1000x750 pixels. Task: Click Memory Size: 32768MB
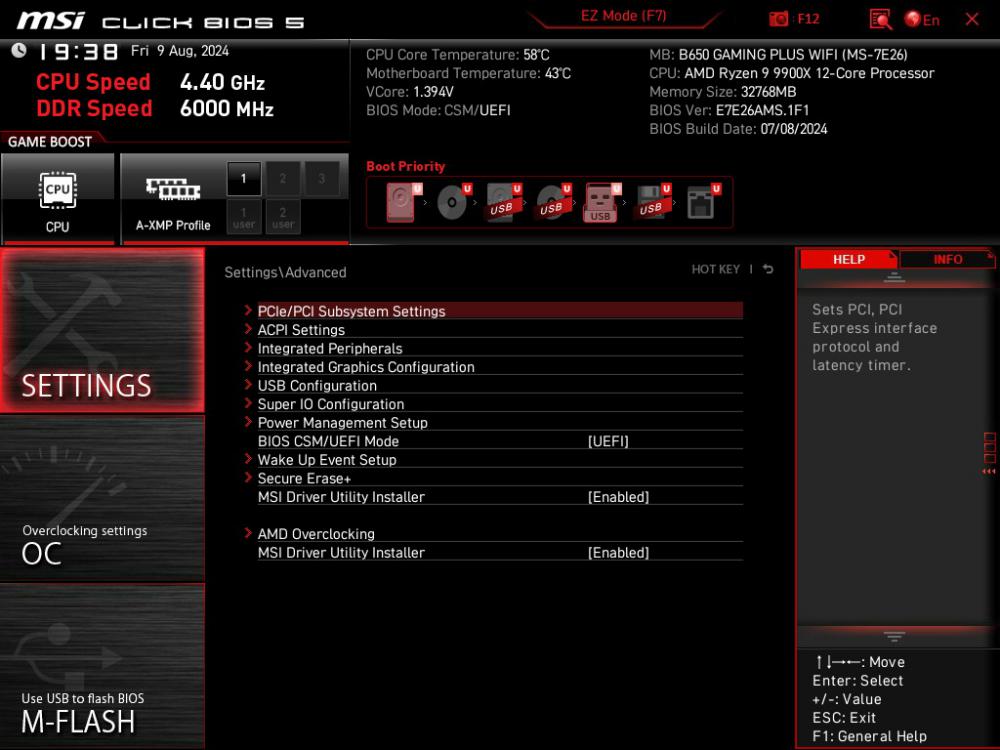pos(723,92)
